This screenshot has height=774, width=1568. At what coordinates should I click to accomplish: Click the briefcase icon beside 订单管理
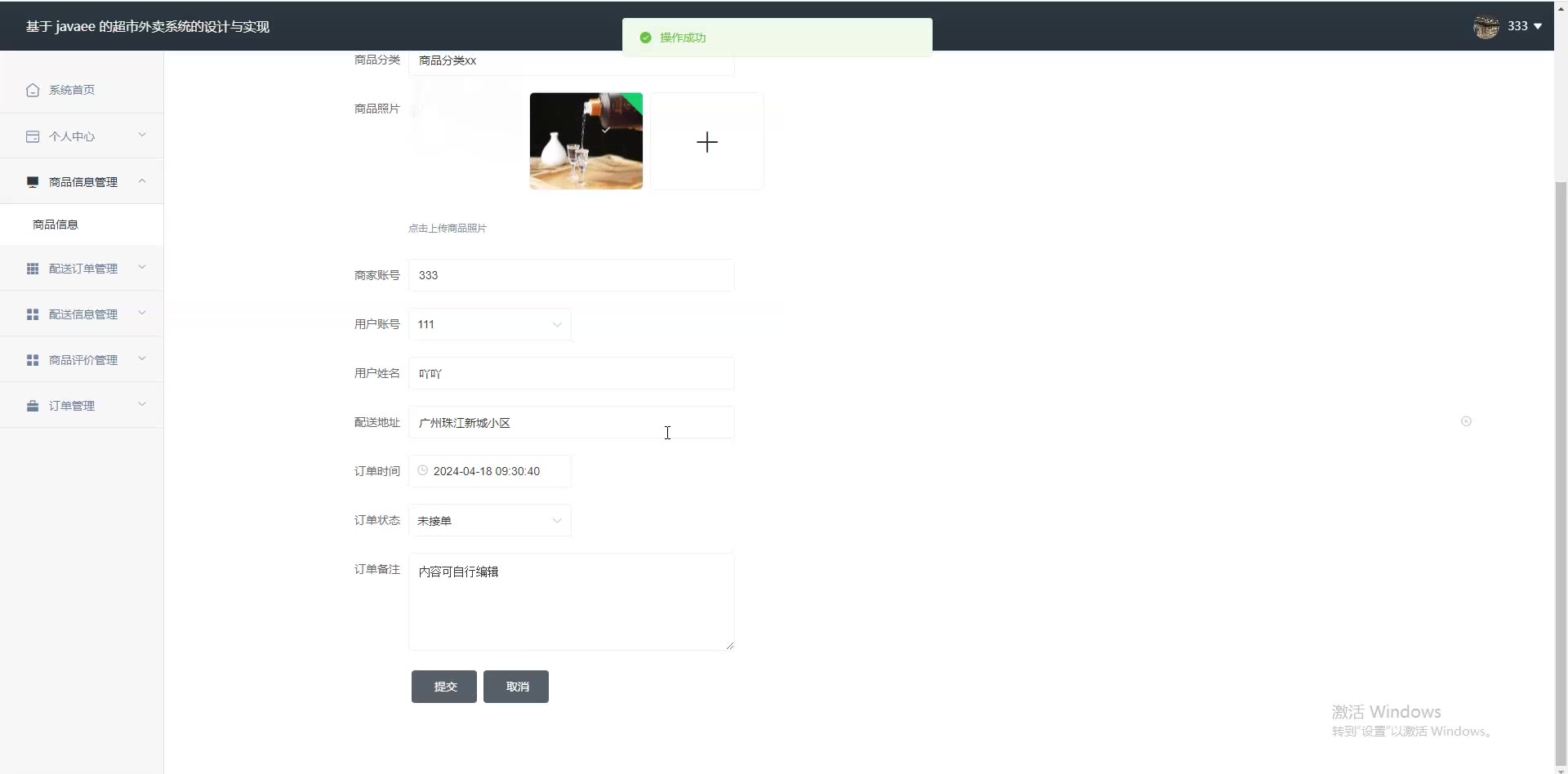click(33, 406)
